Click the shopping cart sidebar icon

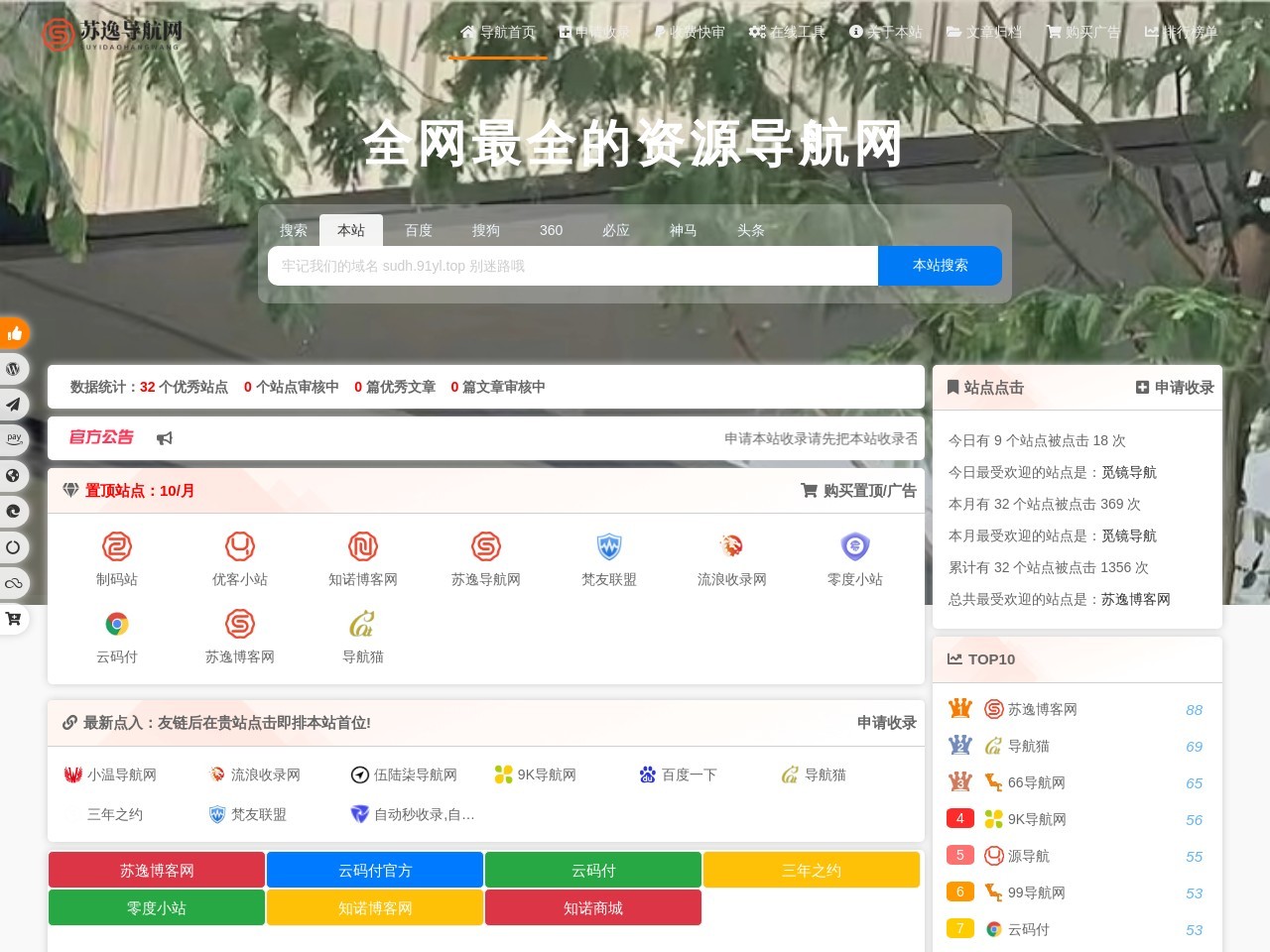(13, 619)
